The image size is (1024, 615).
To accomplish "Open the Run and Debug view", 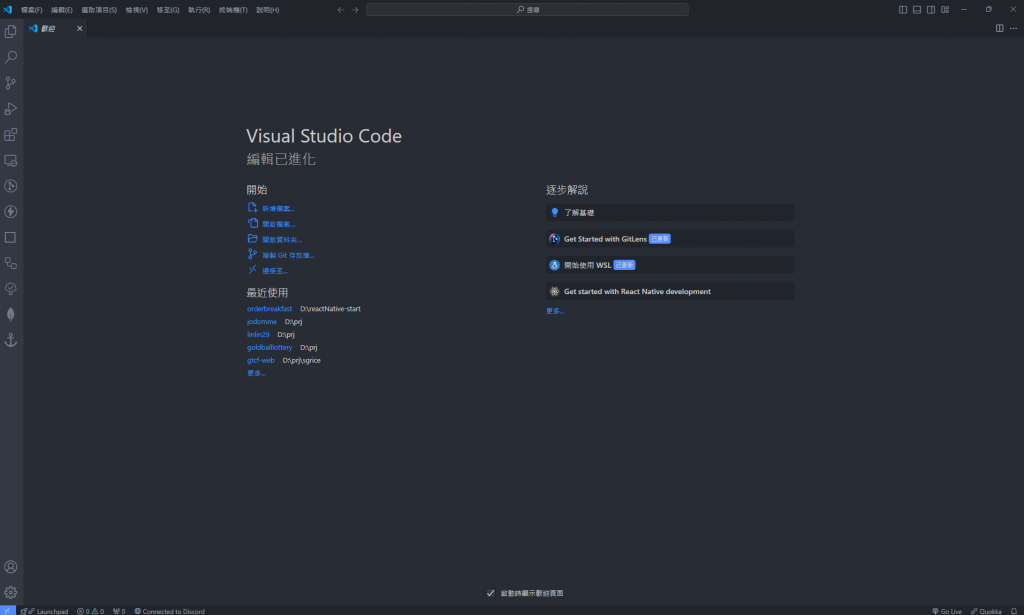I will click(x=10, y=108).
